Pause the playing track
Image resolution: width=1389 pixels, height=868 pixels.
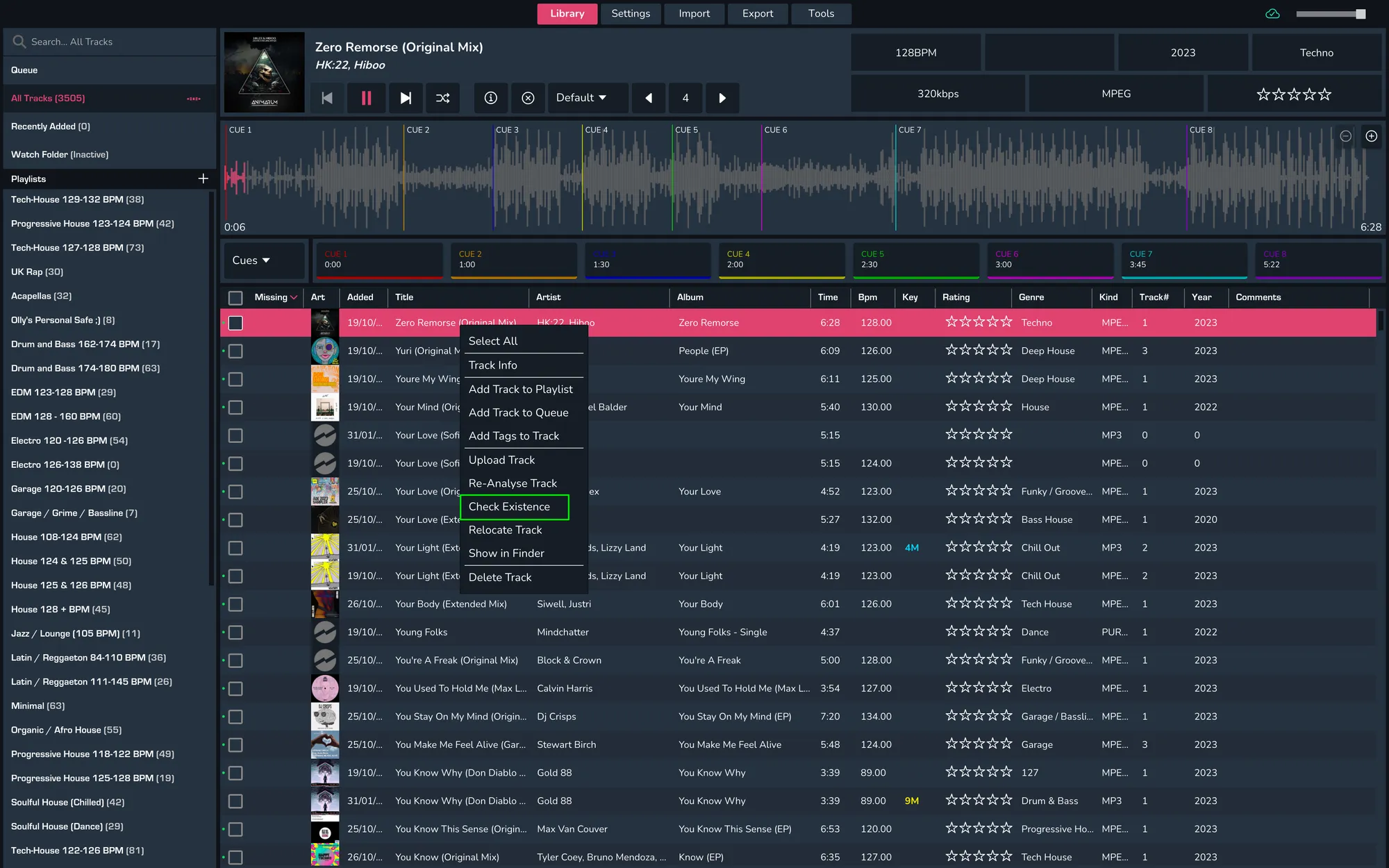click(x=366, y=98)
